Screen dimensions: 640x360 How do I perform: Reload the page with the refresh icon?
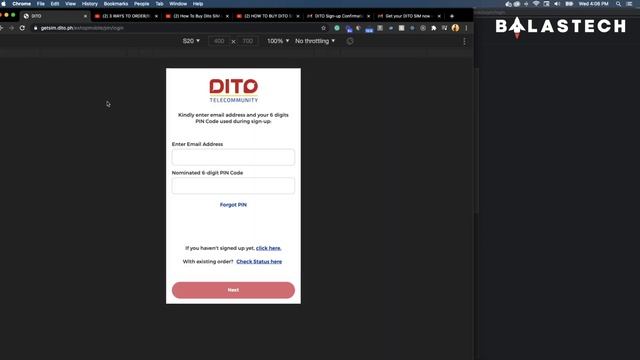pyautogui.click(x=22, y=28)
